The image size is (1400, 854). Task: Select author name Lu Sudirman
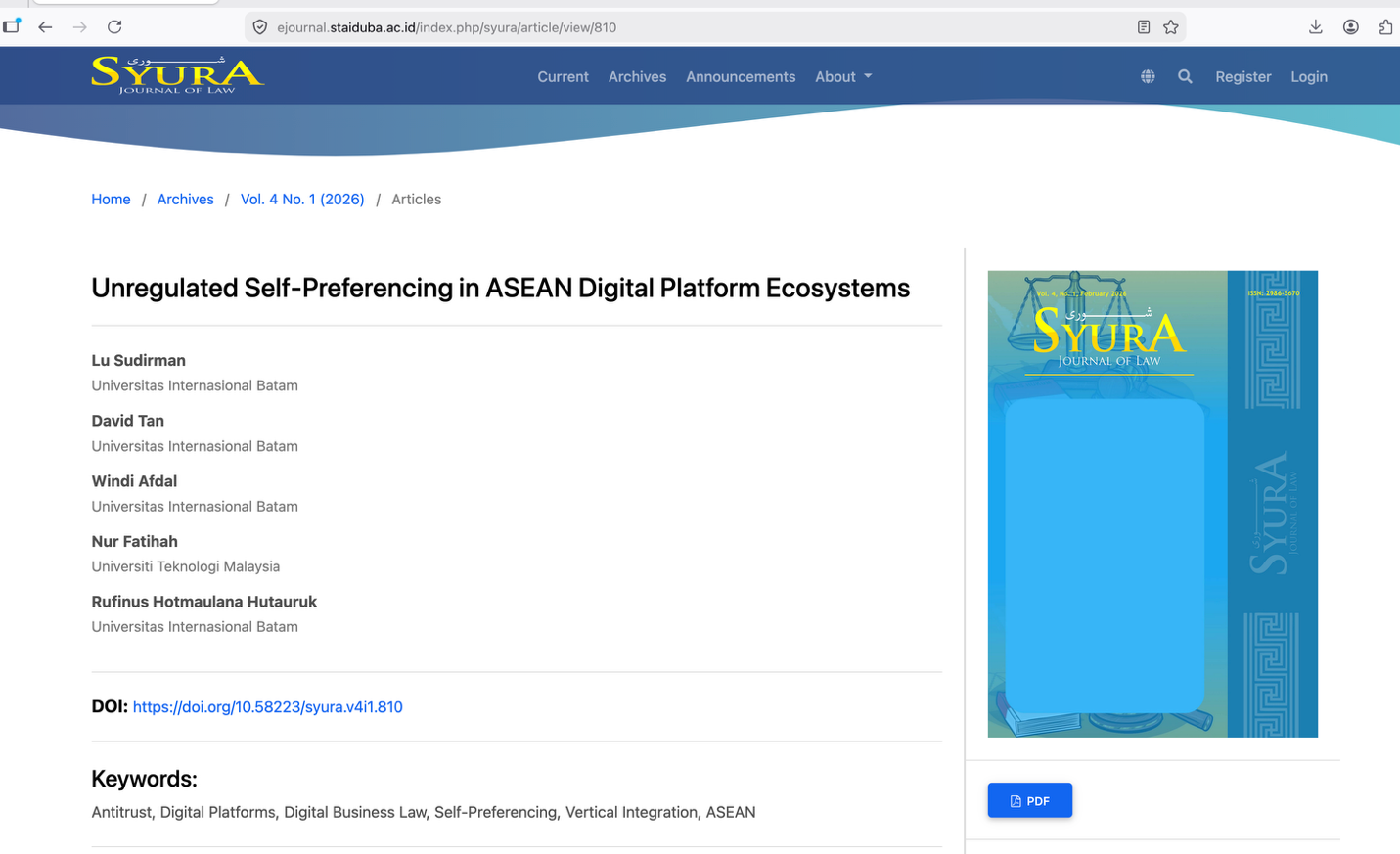[138, 360]
